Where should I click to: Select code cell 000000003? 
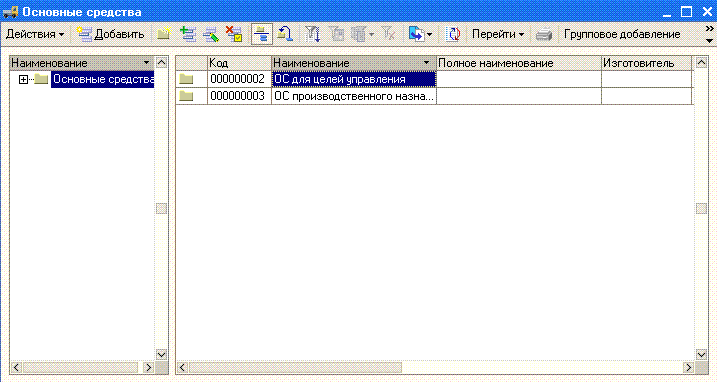coord(239,96)
